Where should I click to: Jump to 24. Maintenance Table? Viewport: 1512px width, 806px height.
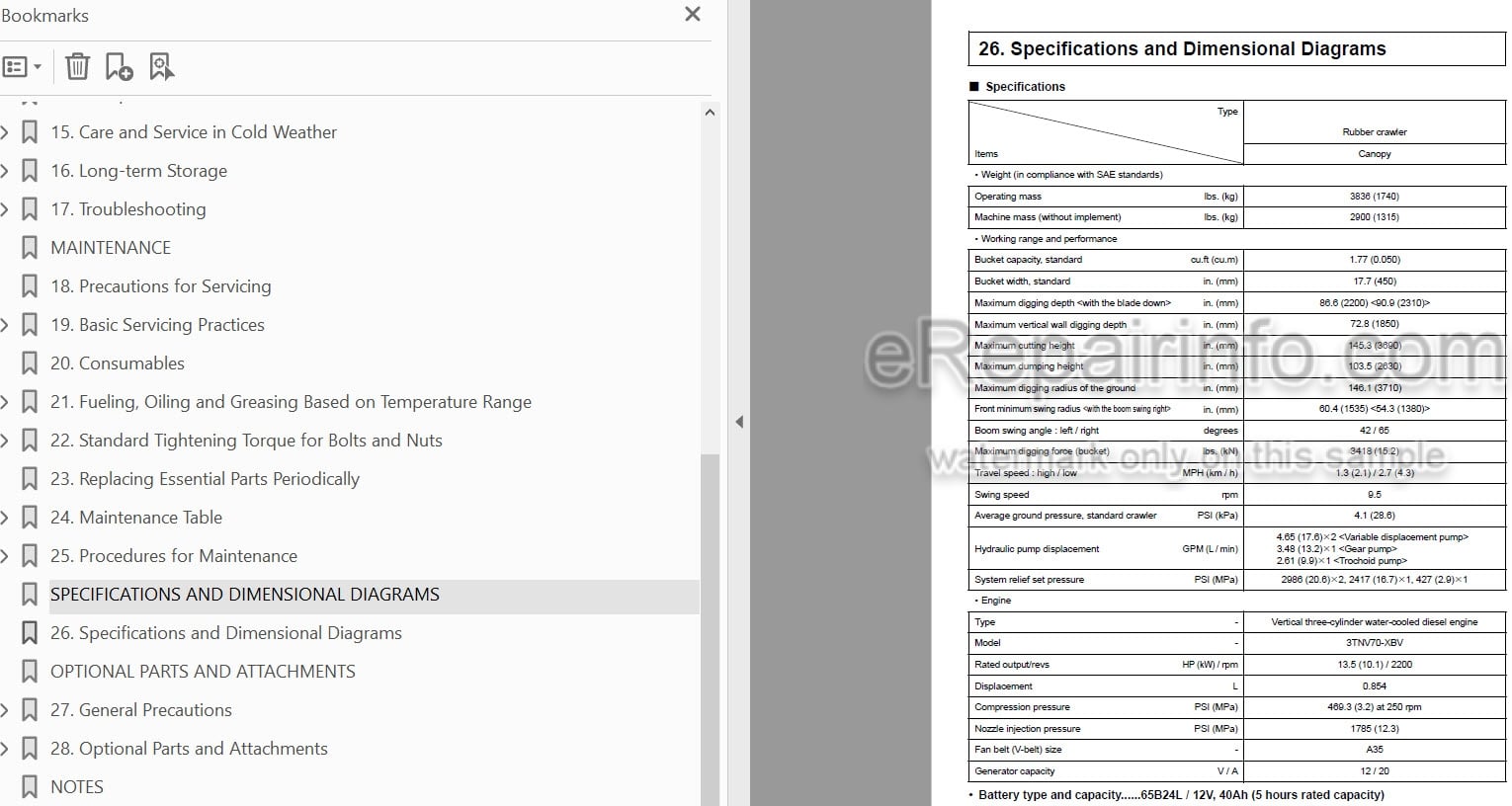click(136, 518)
